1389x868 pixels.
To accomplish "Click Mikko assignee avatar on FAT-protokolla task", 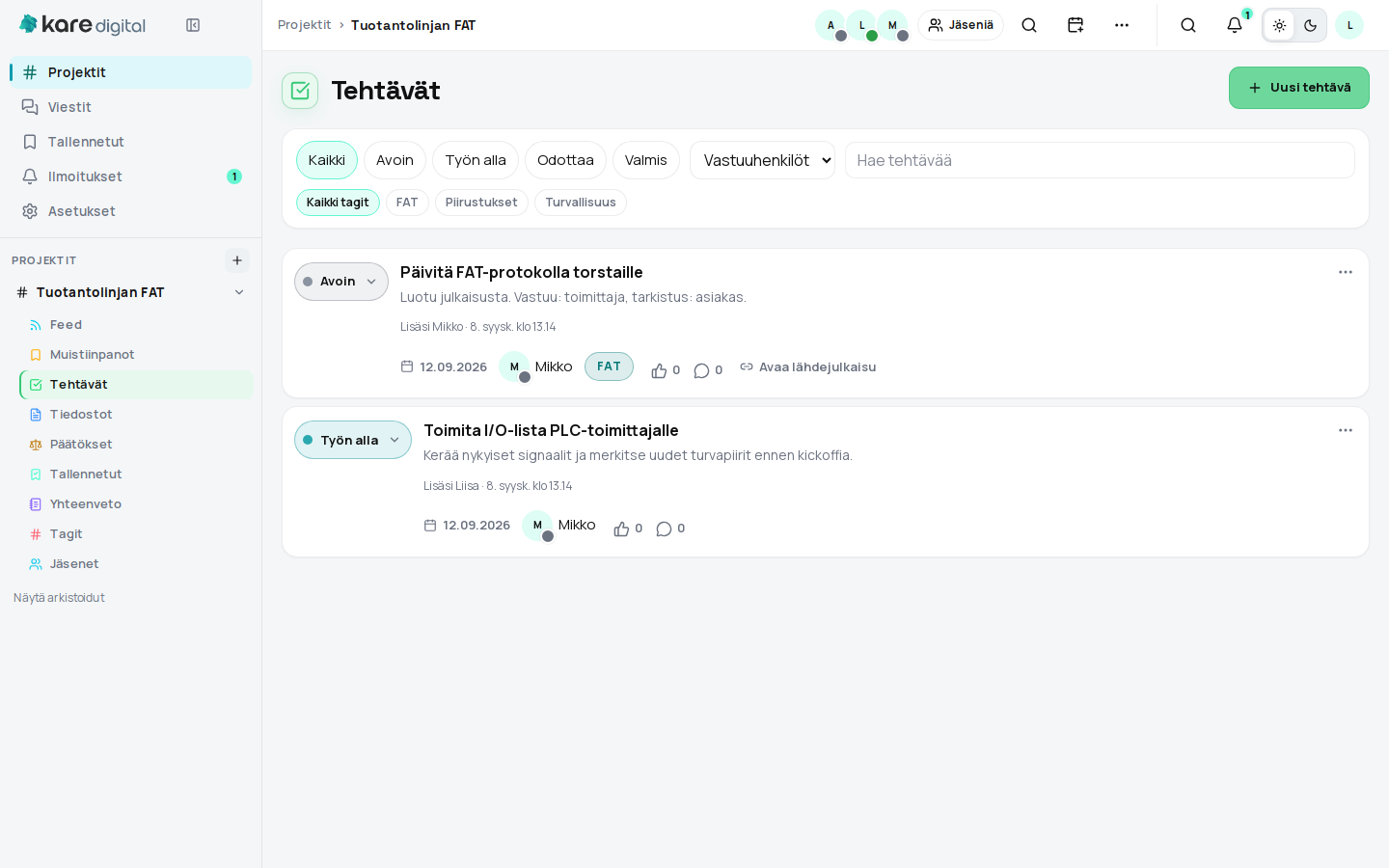I will pos(514,366).
